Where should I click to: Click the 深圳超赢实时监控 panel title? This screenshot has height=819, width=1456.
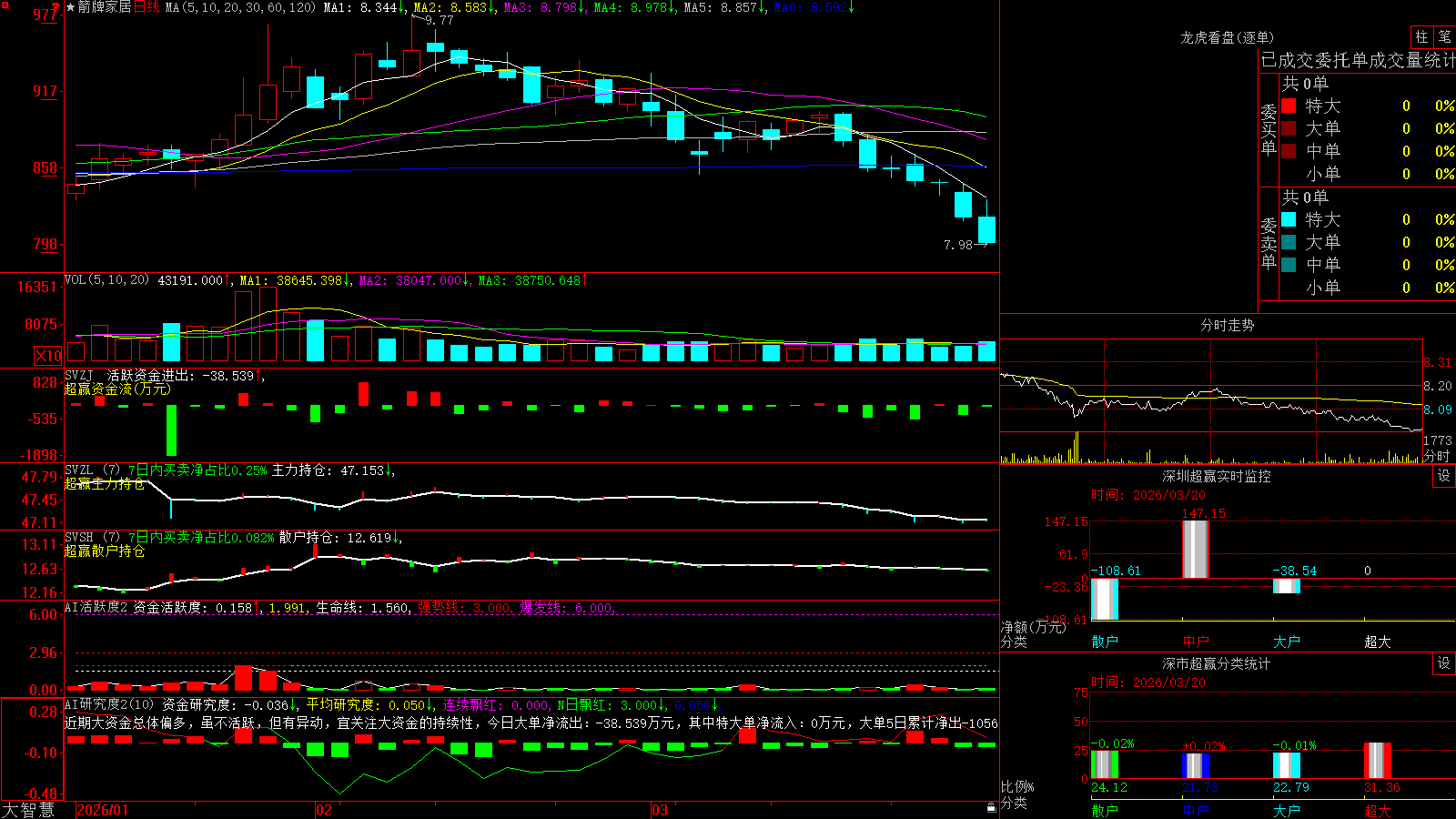pyautogui.click(x=1217, y=476)
